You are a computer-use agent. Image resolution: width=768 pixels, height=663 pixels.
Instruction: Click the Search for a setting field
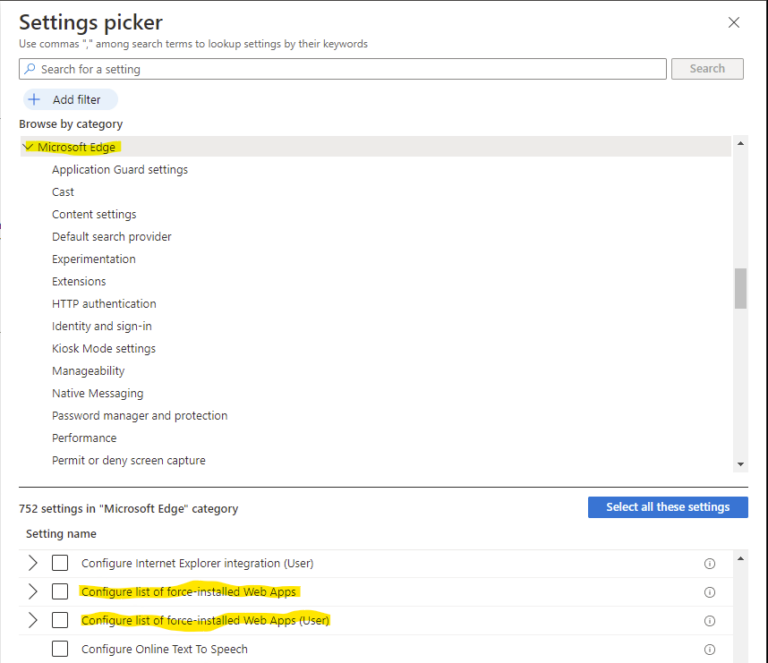tap(342, 69)
